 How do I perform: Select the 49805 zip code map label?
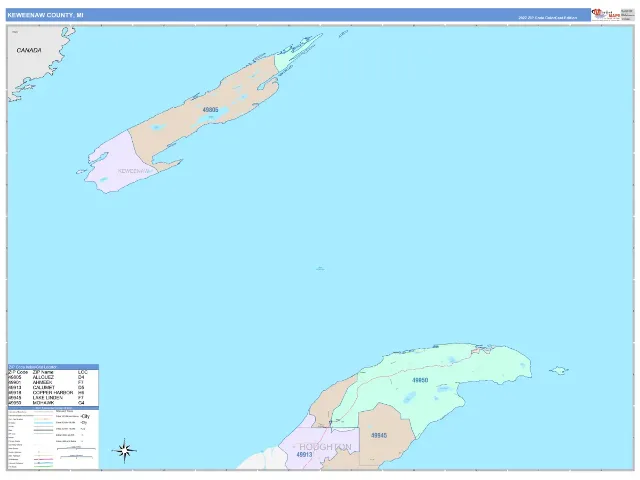coord(210,110)
